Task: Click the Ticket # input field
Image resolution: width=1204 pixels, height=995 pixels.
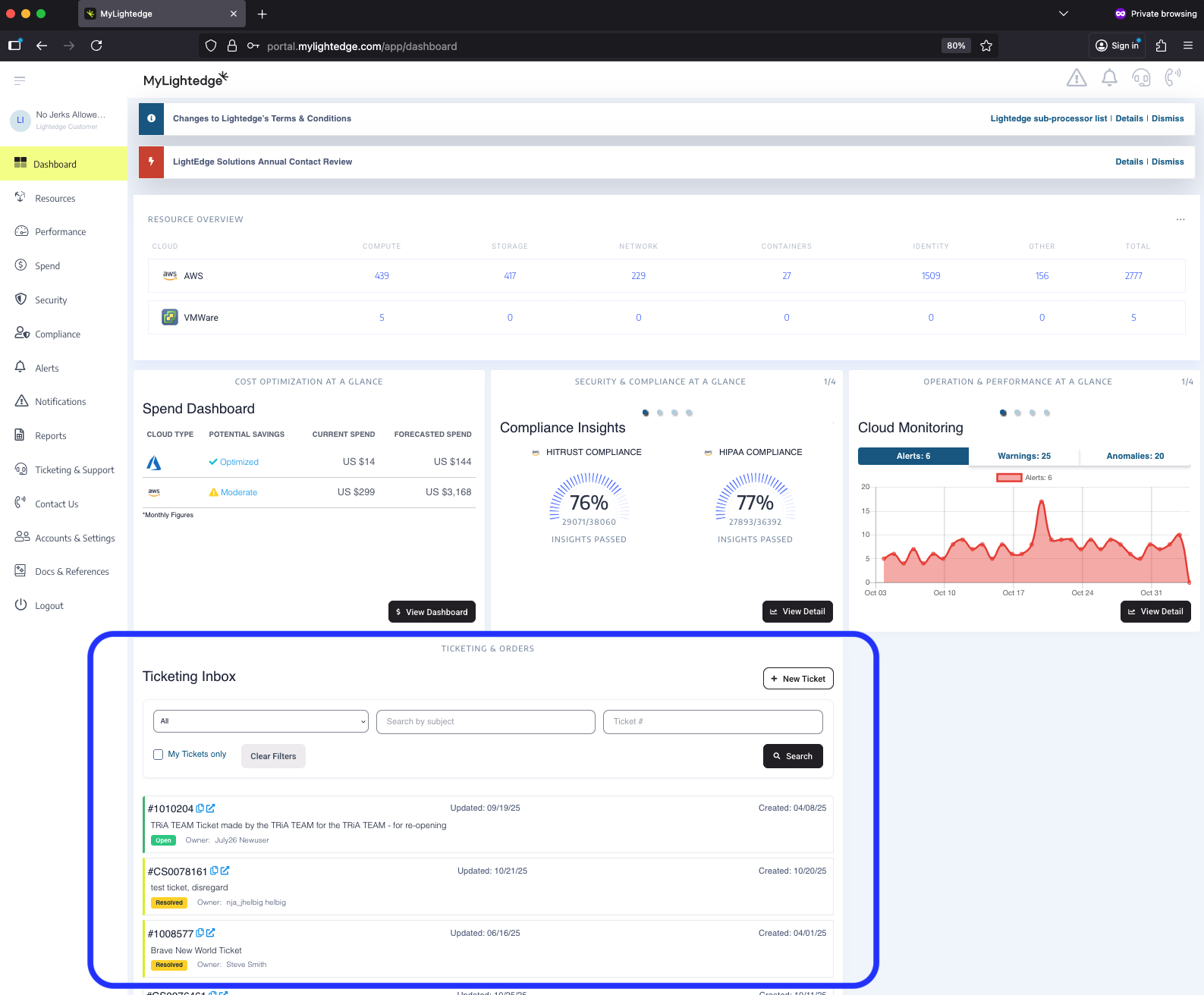Action: 713,721
